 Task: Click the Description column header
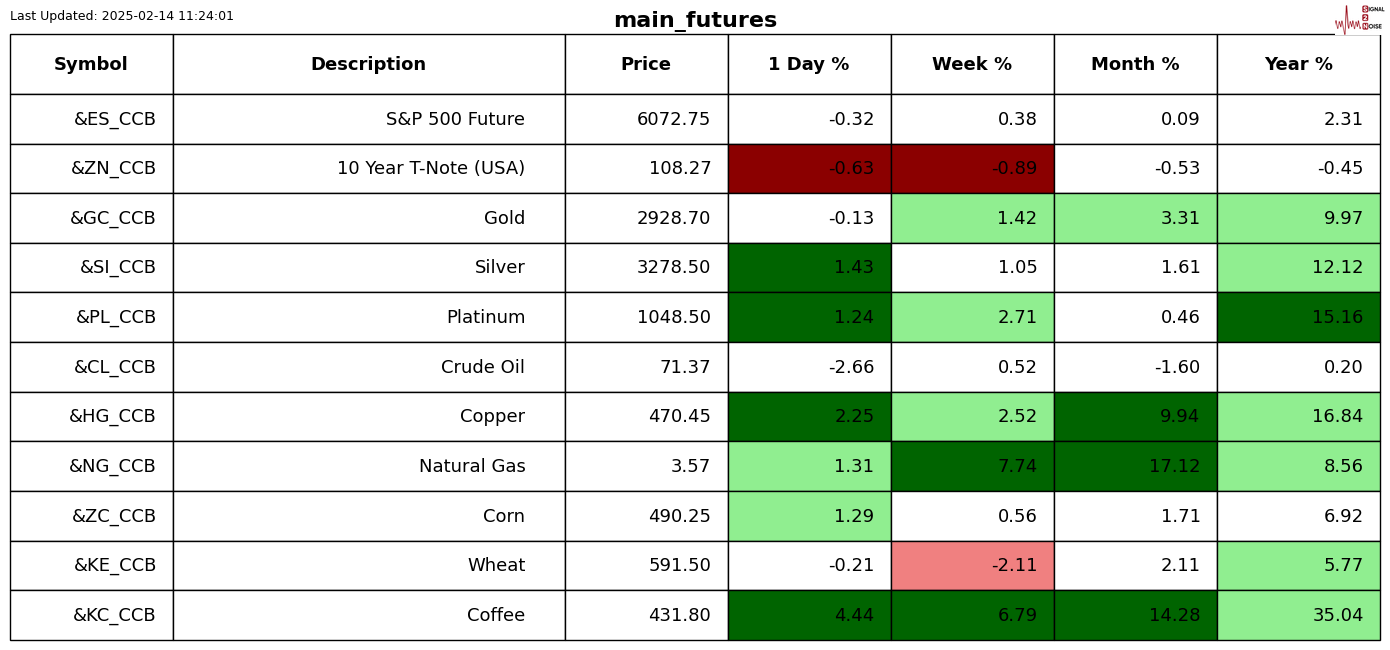368,65
